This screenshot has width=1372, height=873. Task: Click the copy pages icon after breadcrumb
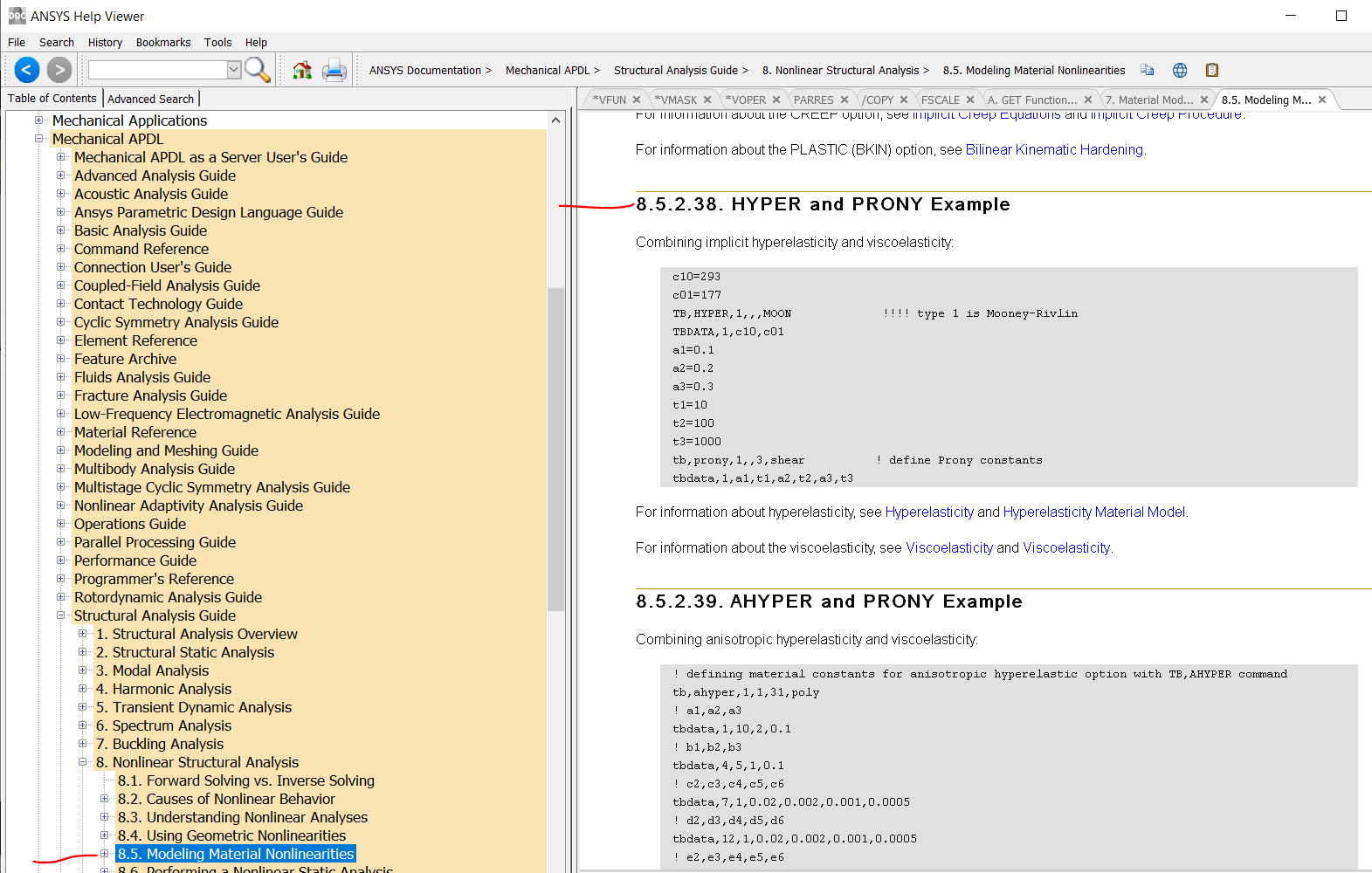point(1148,70)
